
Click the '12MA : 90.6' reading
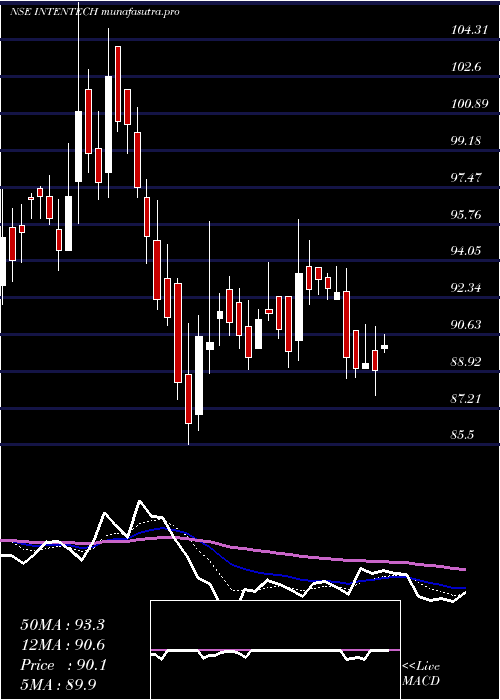pos(62,646)
